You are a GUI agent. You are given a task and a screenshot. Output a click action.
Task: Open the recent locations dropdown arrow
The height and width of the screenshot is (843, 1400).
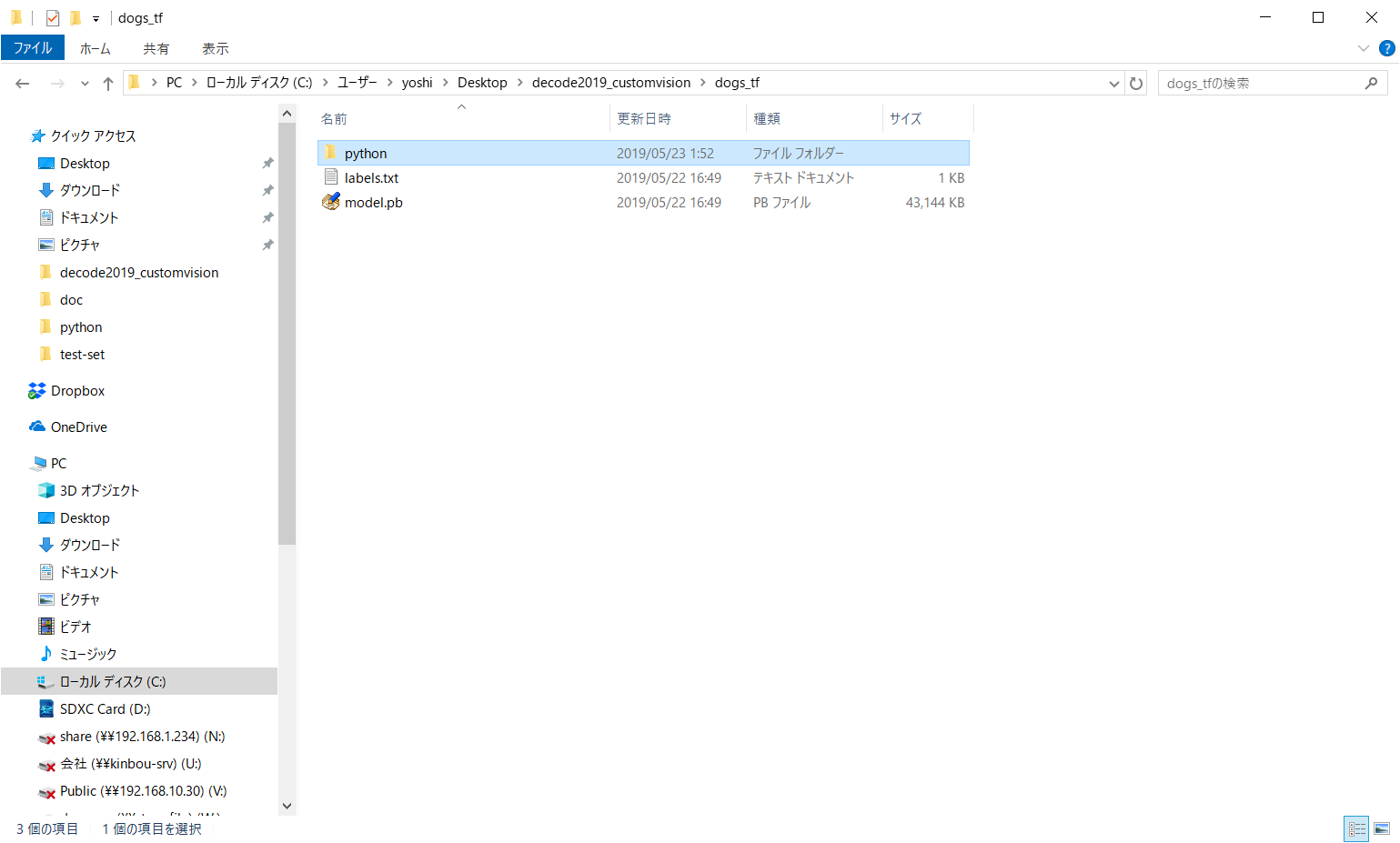[85, 84]
